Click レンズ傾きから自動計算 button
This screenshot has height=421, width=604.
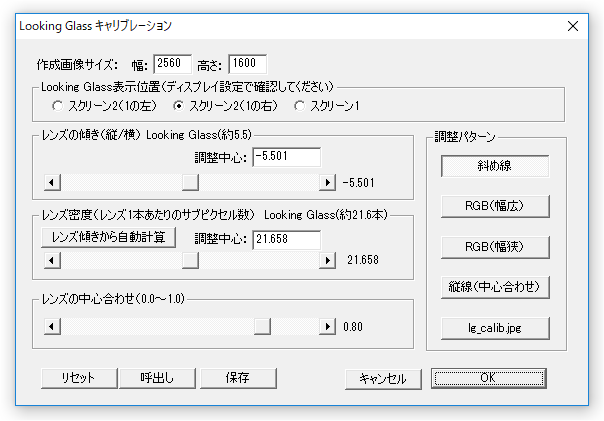pyautogui.click(x=108, y=237)
